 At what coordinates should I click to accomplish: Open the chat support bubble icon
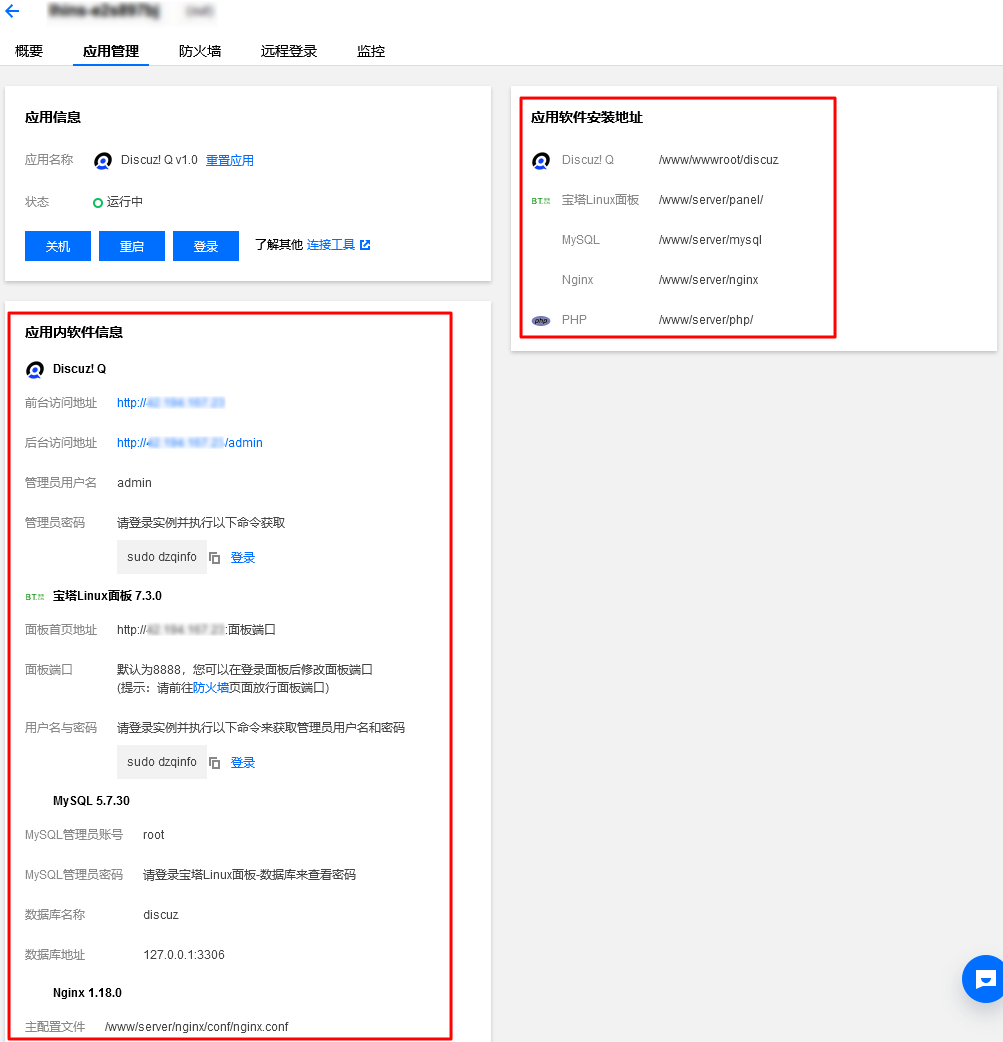pos(984,979)
